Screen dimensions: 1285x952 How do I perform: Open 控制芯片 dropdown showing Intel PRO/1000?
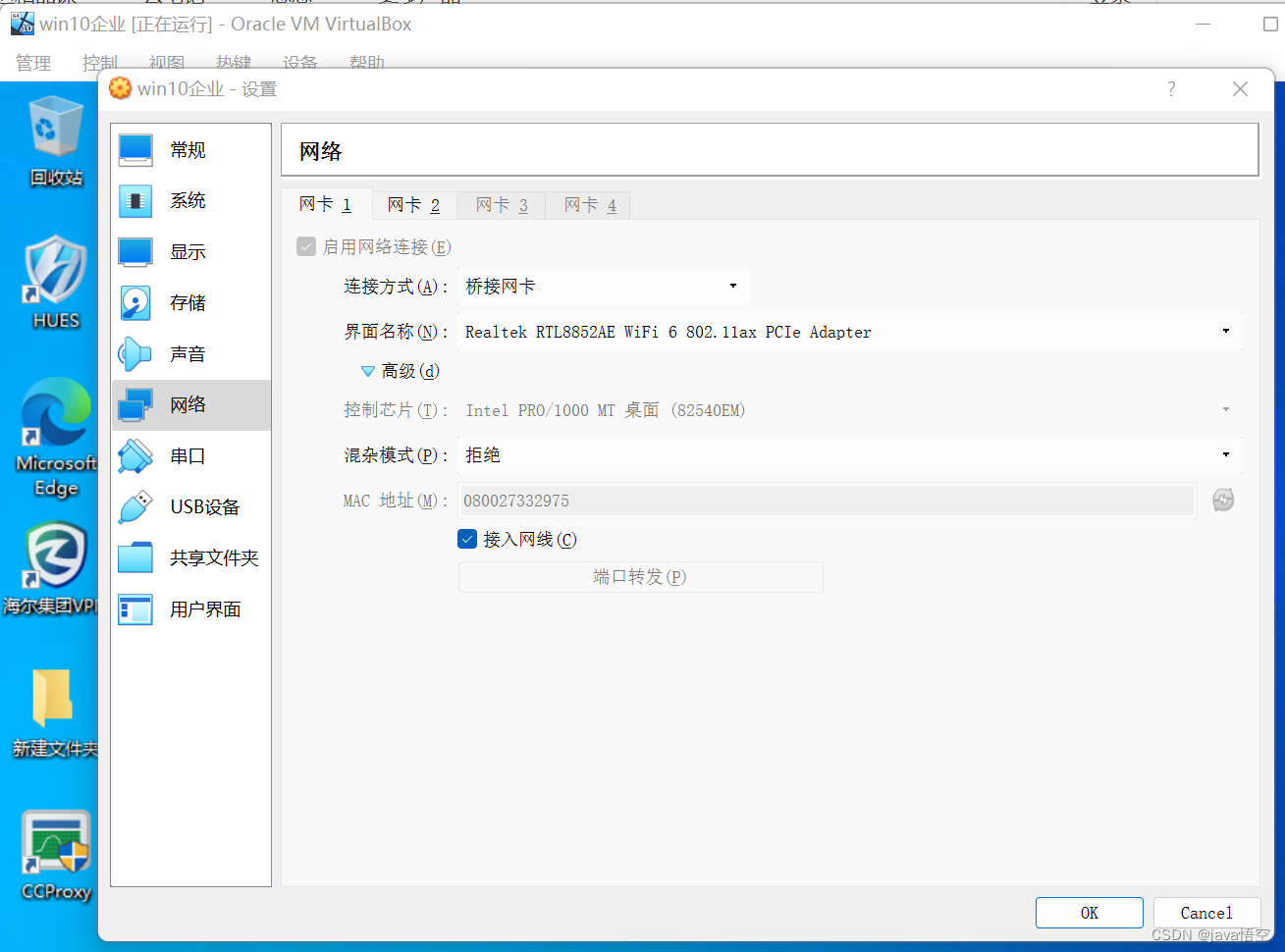[850, 410]
